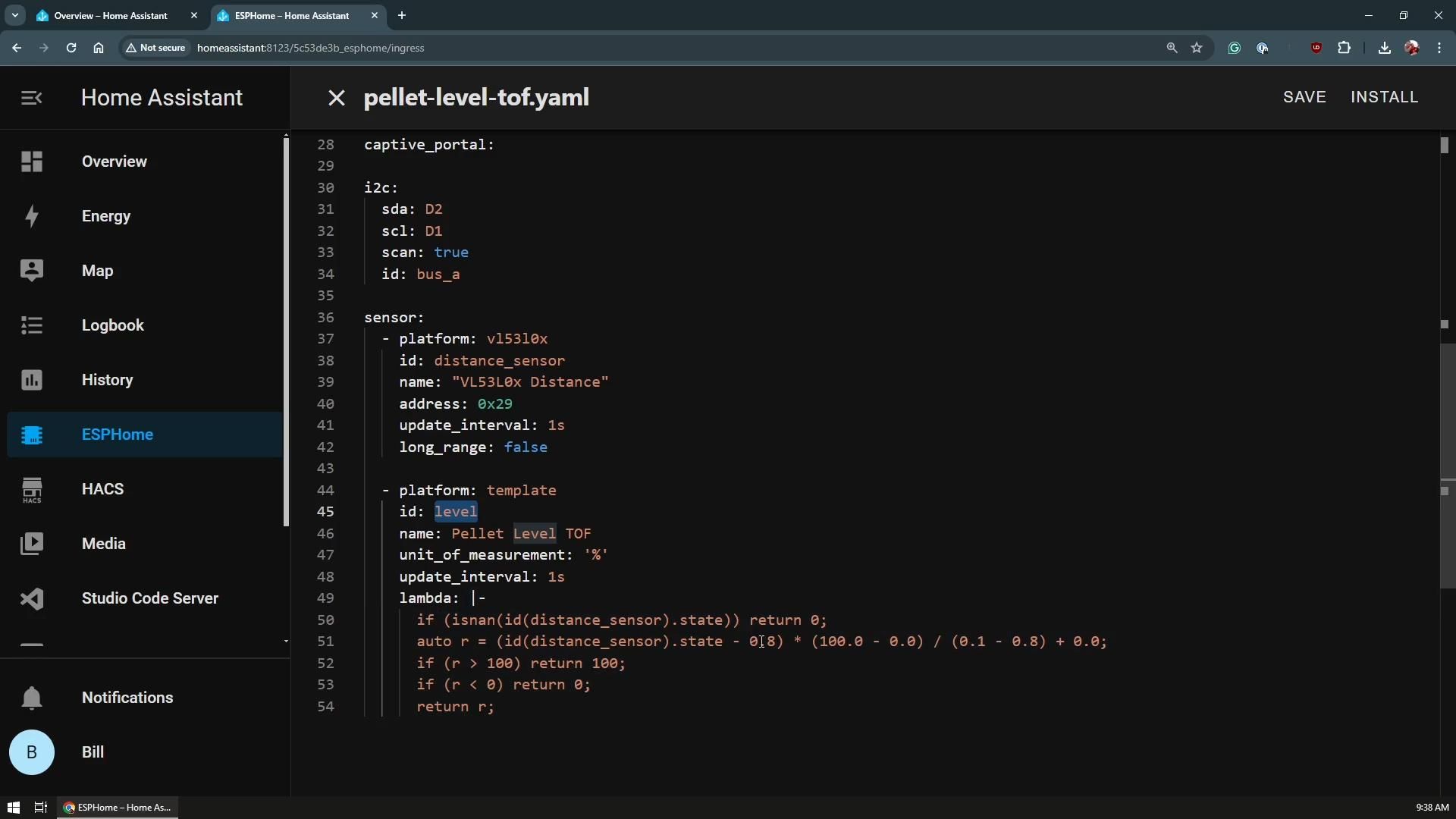
Task: Open the Logbook list icon
Action: coord(32,325)
